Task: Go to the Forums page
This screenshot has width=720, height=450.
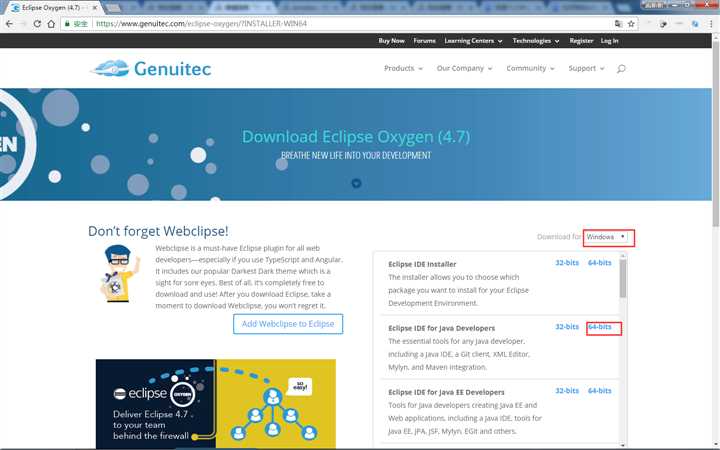Action: (x=424, y=41)
